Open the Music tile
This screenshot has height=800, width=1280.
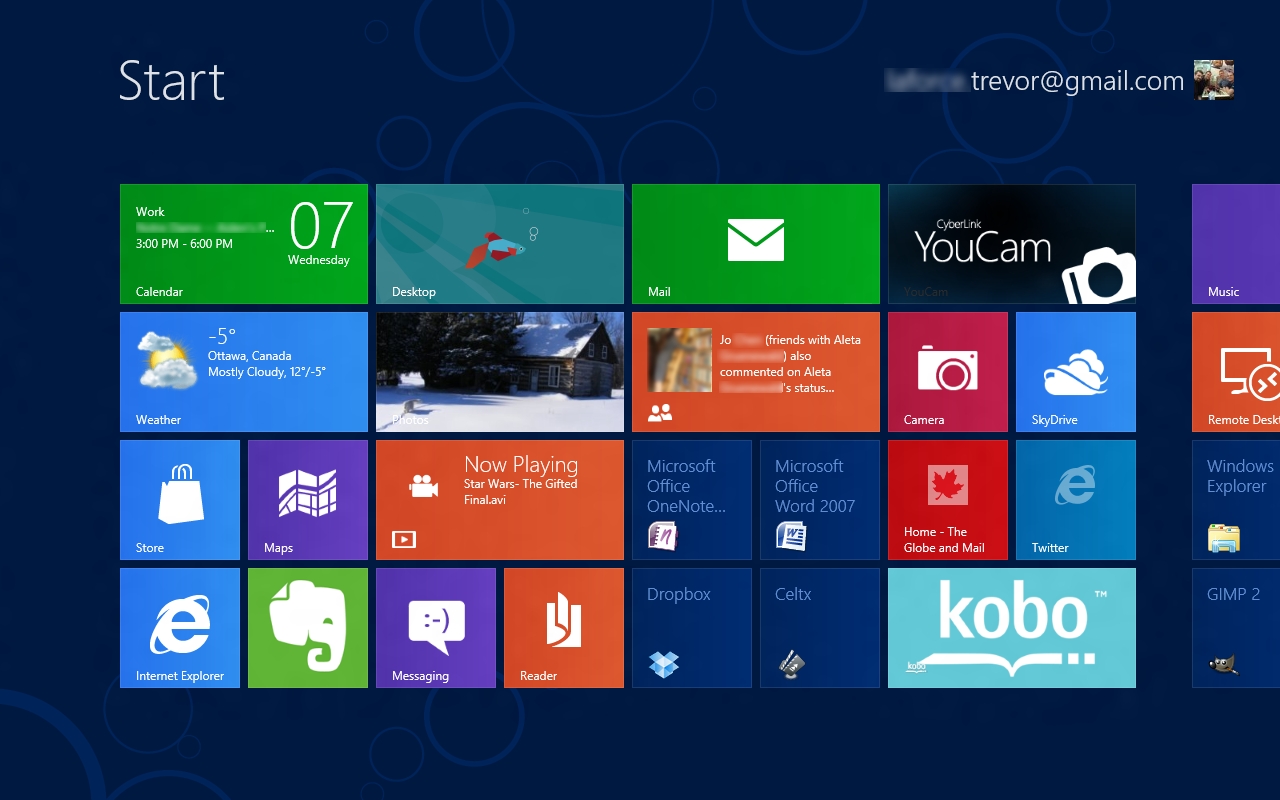coord(1236,244)
